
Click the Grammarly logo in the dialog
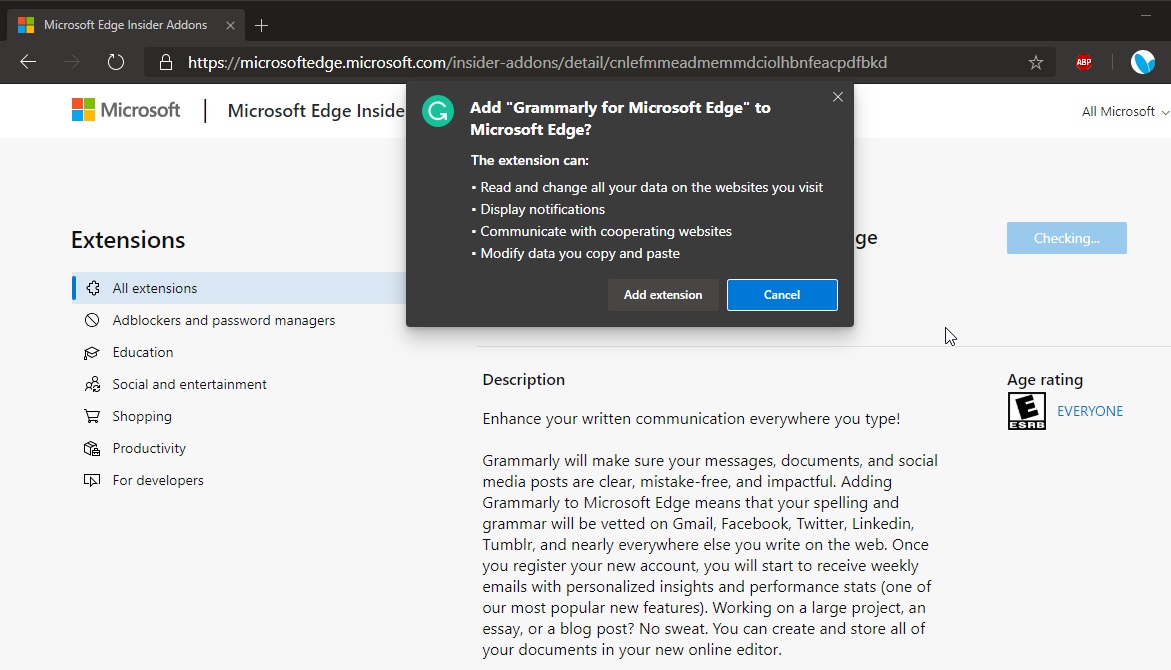[438, 111]
